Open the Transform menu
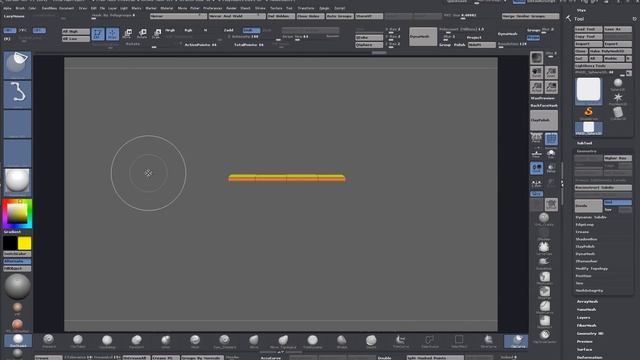 [306, 8]
